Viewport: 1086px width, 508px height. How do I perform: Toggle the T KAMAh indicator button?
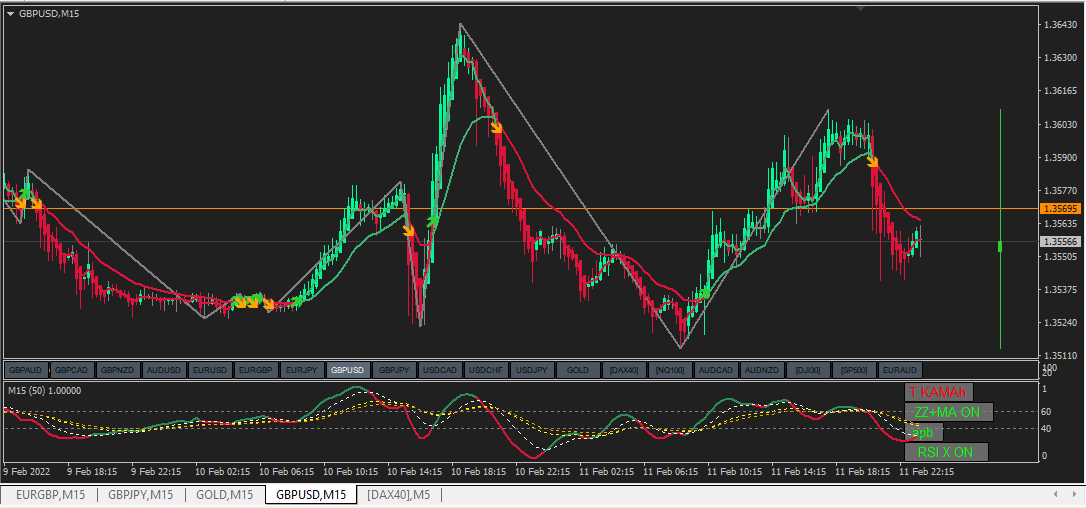[x=938, y=392]
